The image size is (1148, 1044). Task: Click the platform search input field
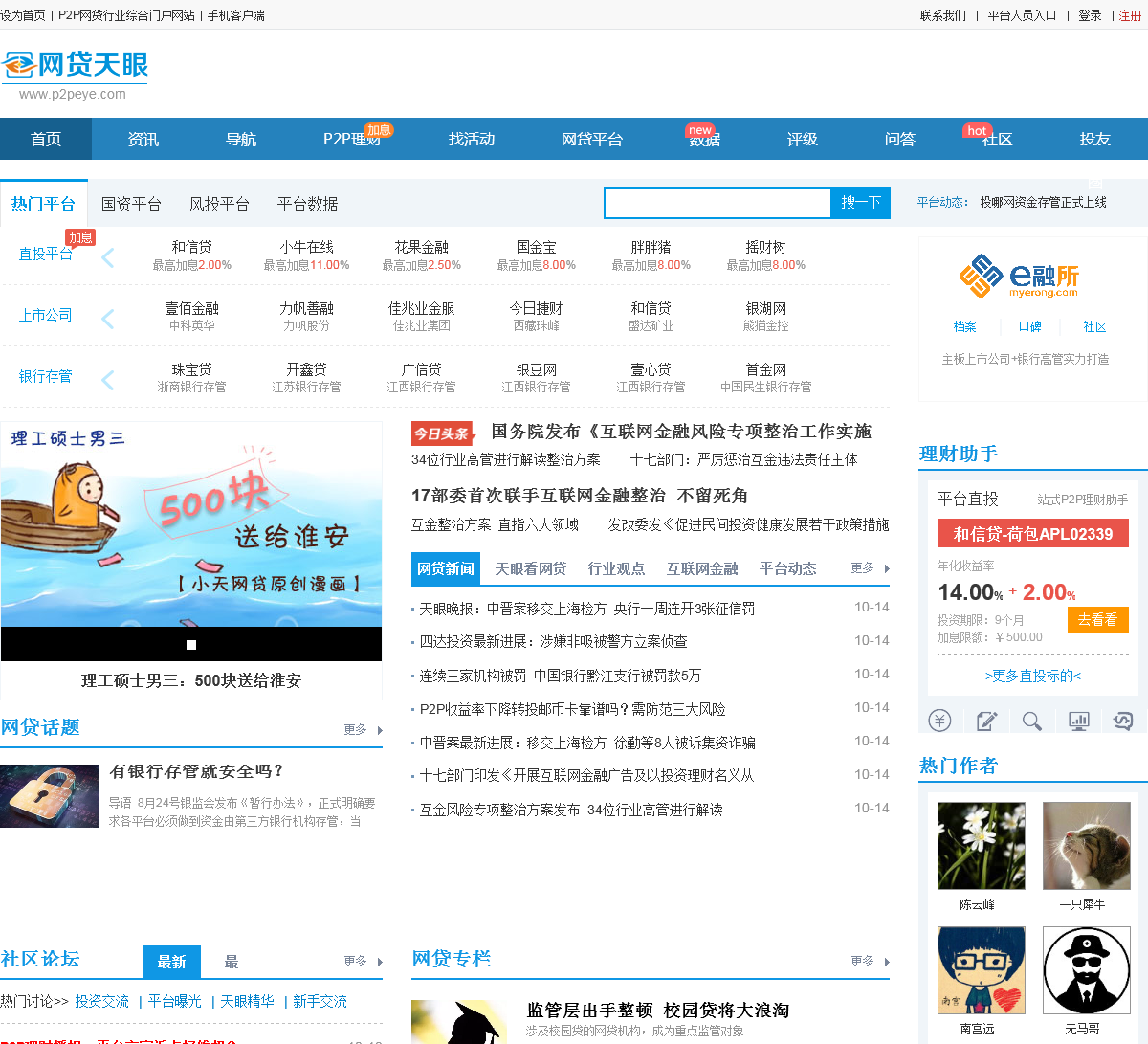point(717,203)
